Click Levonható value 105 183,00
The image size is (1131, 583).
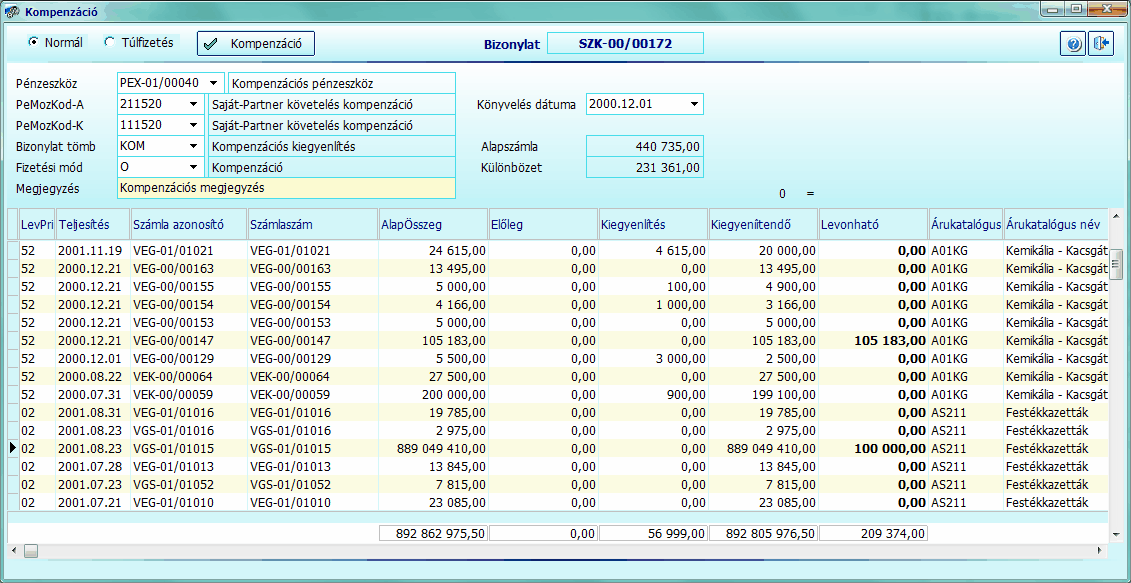(873, 341)
